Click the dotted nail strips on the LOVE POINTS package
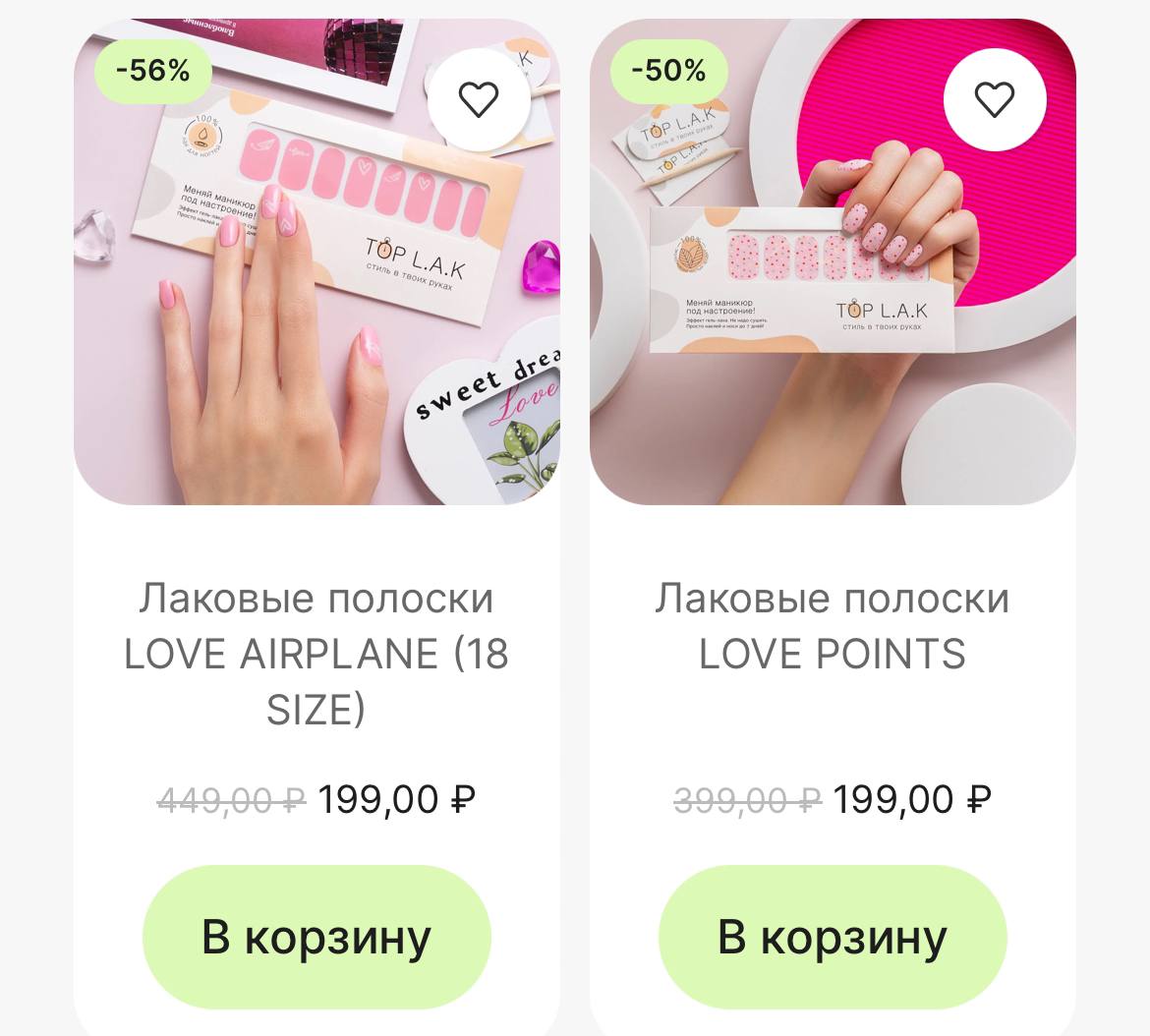Image resolution: width=1150 pixels, height=1036 pixels. pyautogui.click(x=825, y=258)
